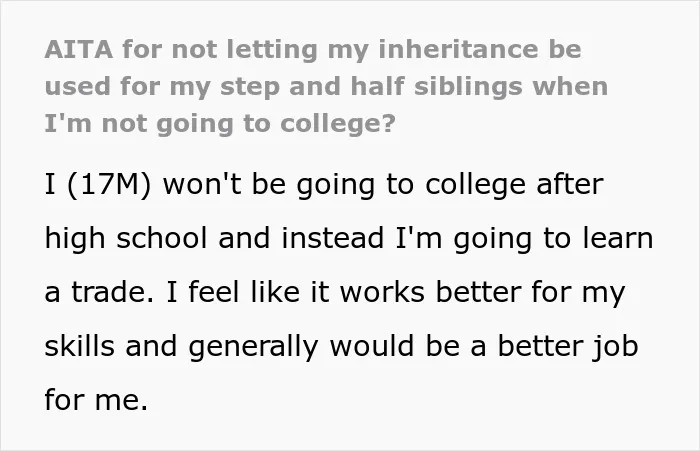Click the title line "I'm not going to college?"
The height and width of the screenshot is (451, 700).
(220, 124)
